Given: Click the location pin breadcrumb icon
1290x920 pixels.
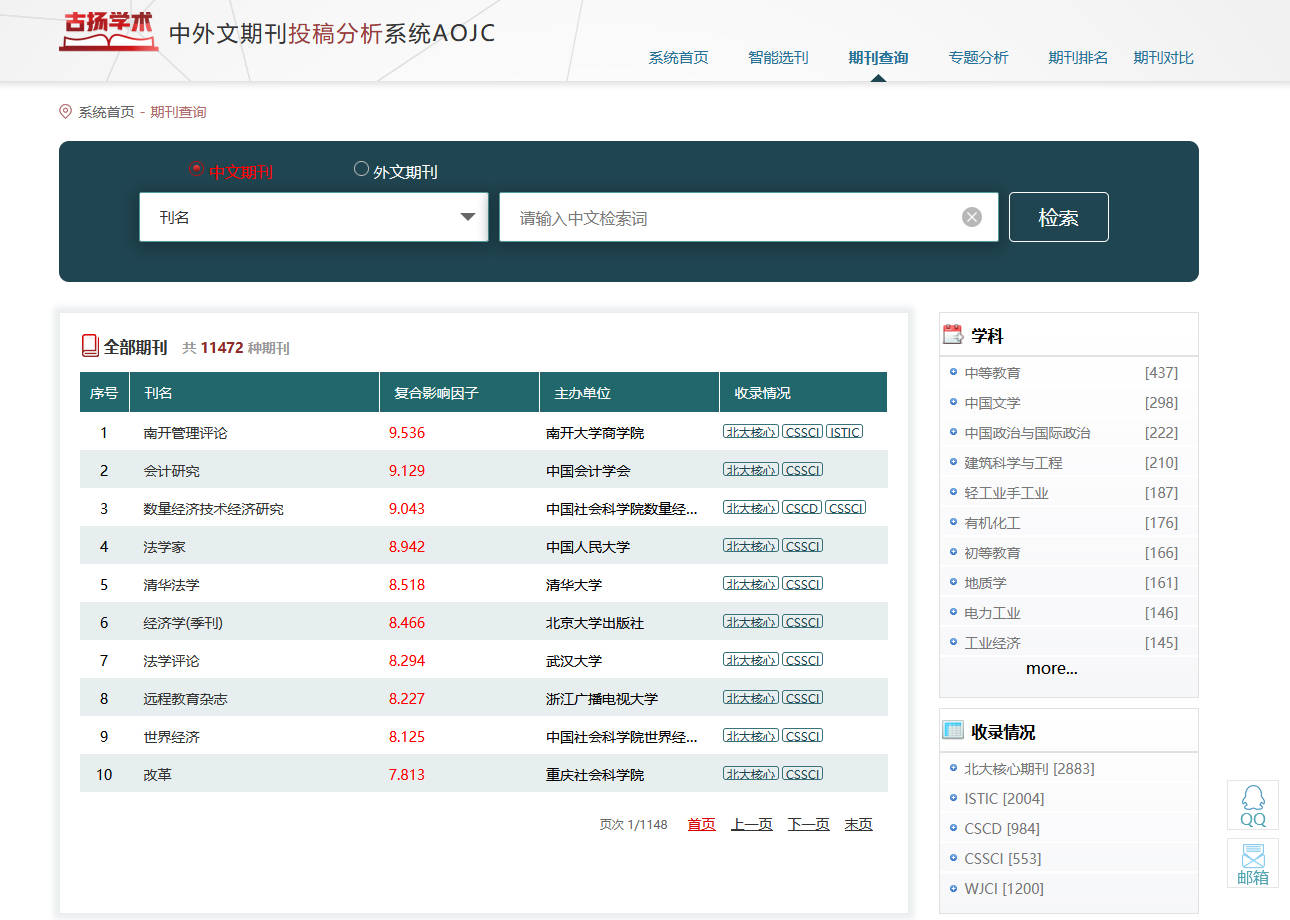Looking at the screenshot, I should point(66,112).
